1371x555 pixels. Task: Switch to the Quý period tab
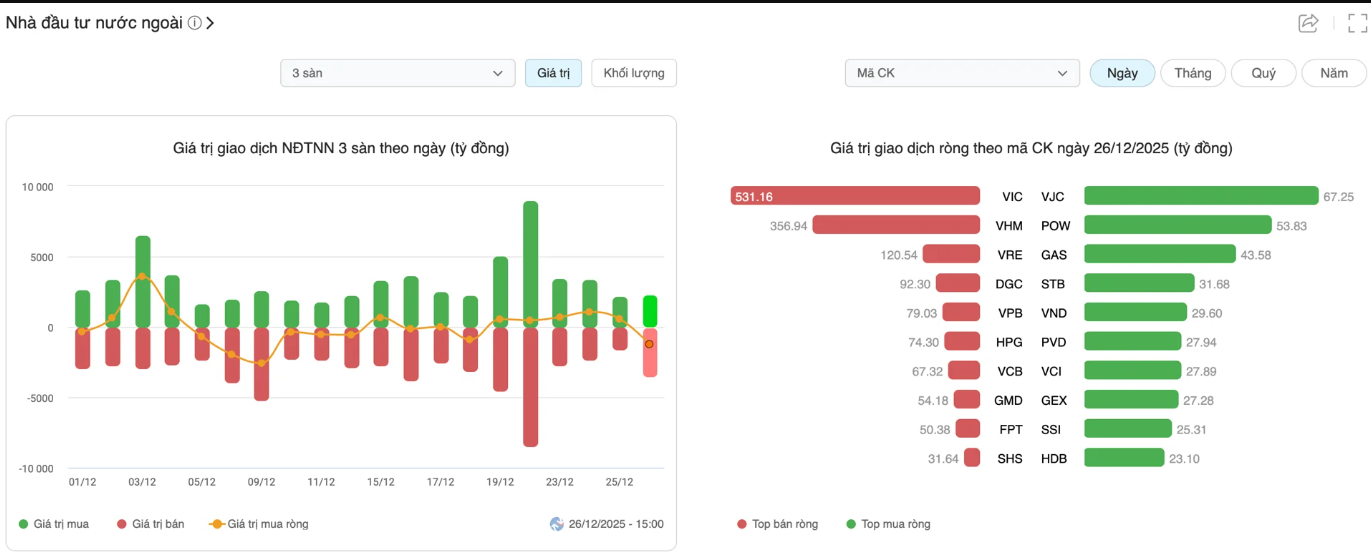click(x=1263, y=73)
